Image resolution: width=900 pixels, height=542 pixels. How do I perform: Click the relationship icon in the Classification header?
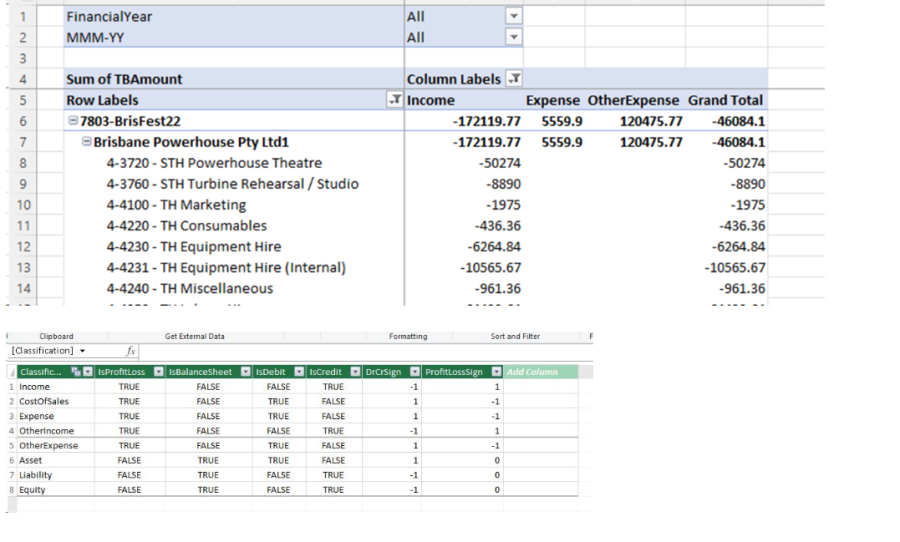(x=76, y=372)
